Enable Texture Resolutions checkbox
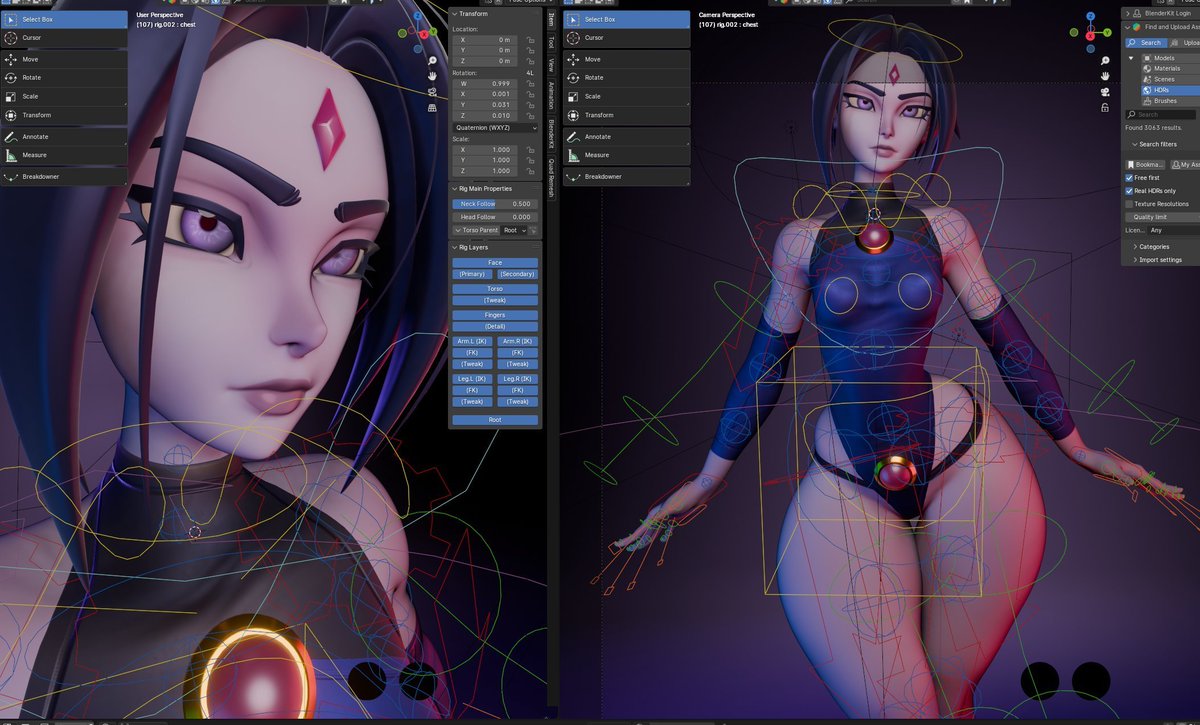The height and width of the screenshot is (725, 1200). pyautogui.click(x=1130, y=204)
